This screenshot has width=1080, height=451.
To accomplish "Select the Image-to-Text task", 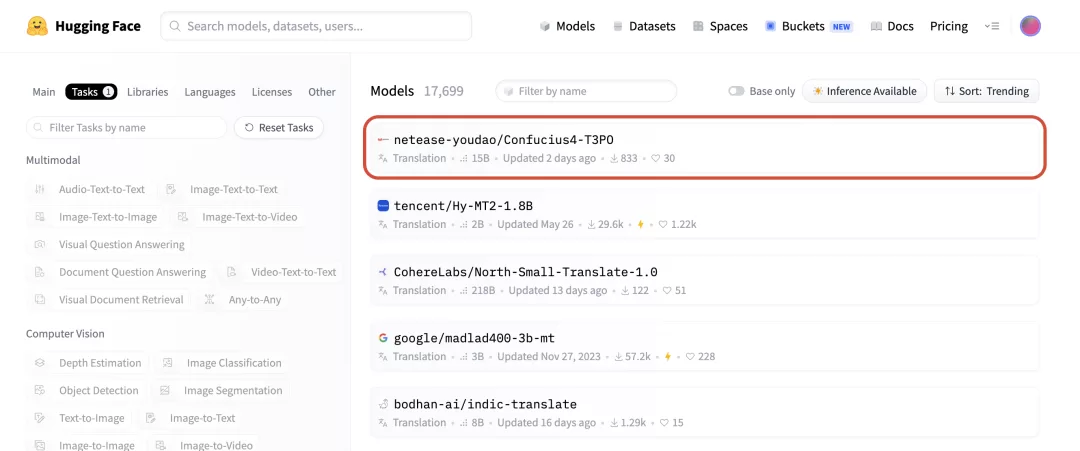I will click(191, 418).
